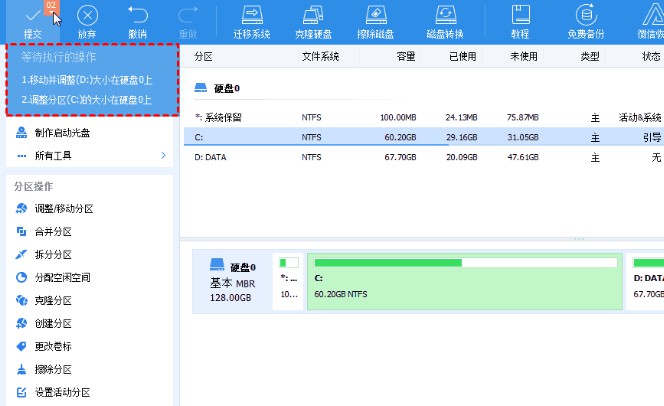Viewport: 664px width, 406px height.
Task: Open the 迁移系统 migrate system tool
Action: point(252,20)
